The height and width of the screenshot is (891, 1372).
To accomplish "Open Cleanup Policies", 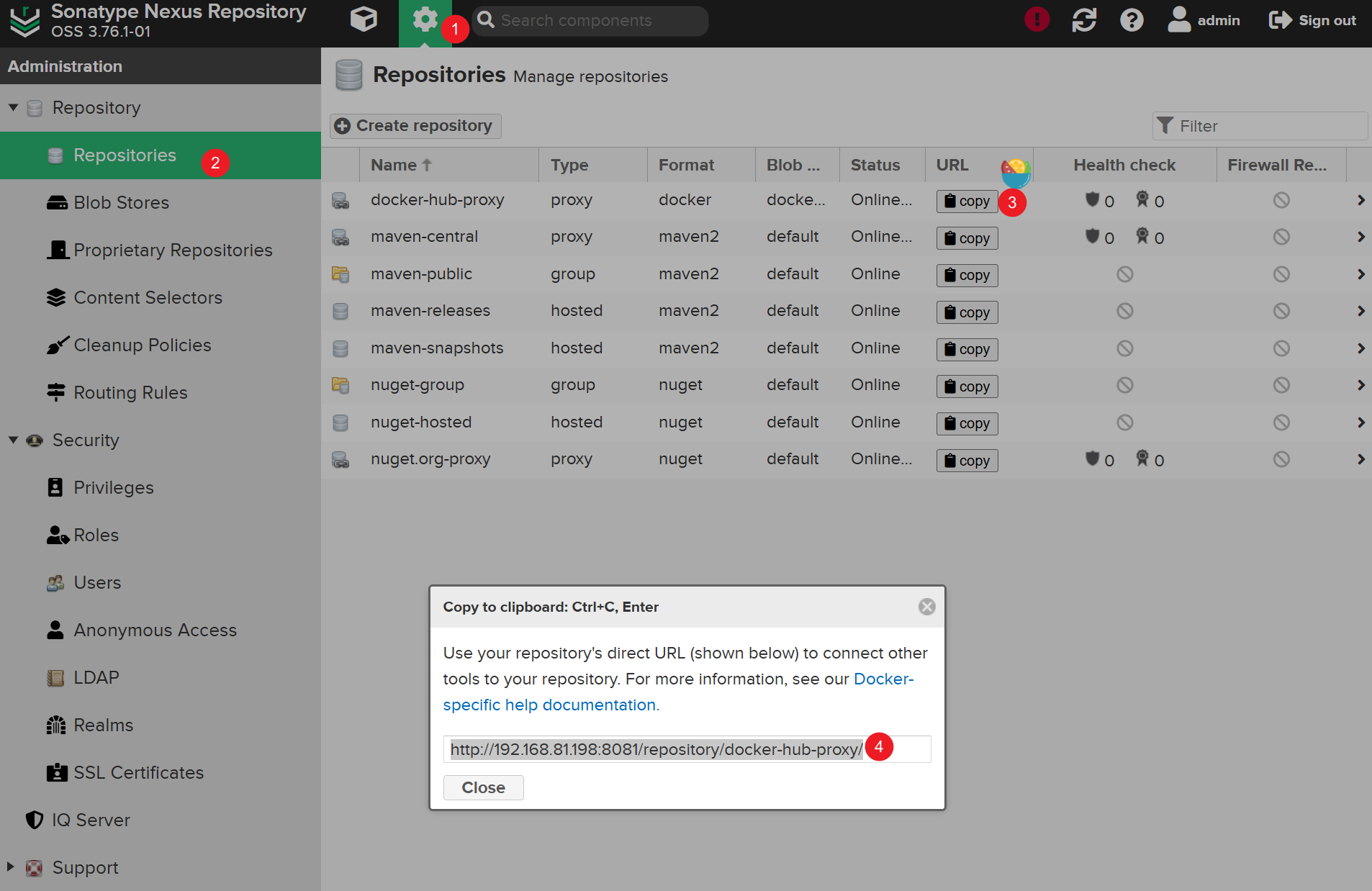I will pos(161,345).
